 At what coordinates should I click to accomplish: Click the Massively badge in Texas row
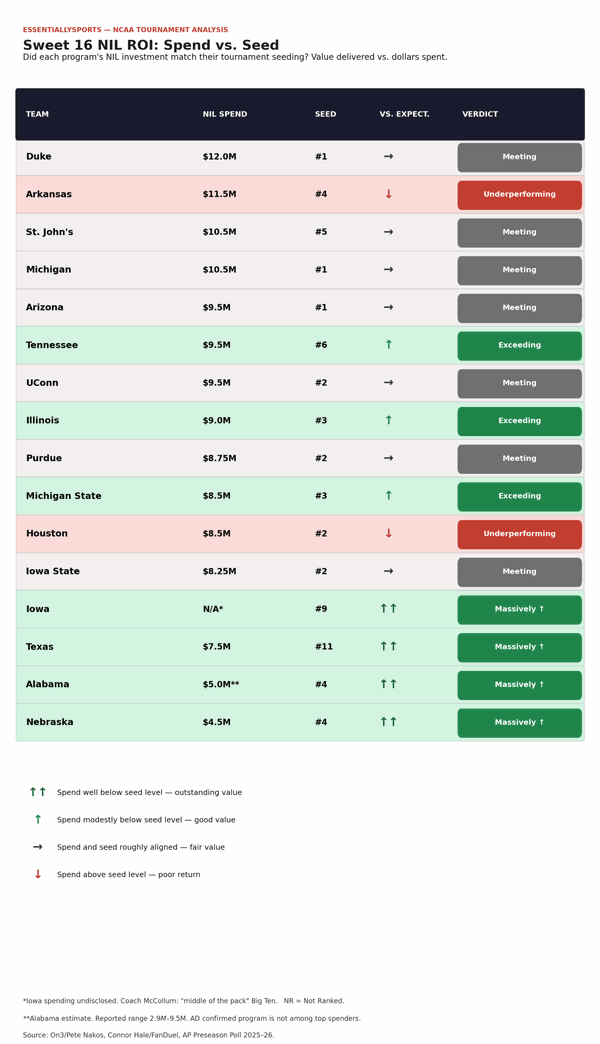coord(519,647)
